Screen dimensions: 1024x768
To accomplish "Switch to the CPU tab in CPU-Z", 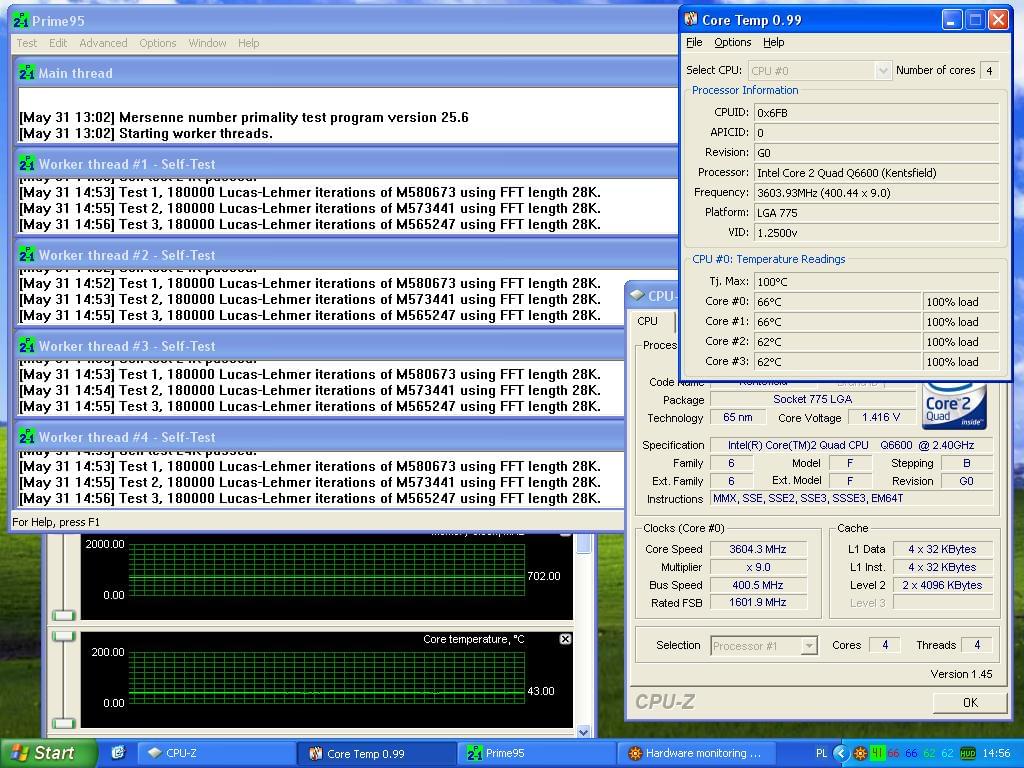I will [648, 321].
